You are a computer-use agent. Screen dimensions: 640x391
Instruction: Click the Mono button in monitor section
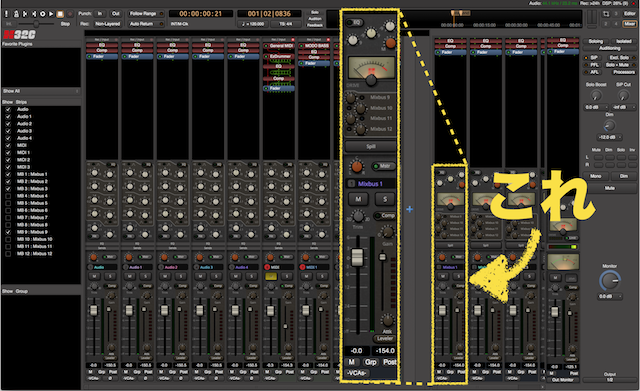(x=596, y=176)
